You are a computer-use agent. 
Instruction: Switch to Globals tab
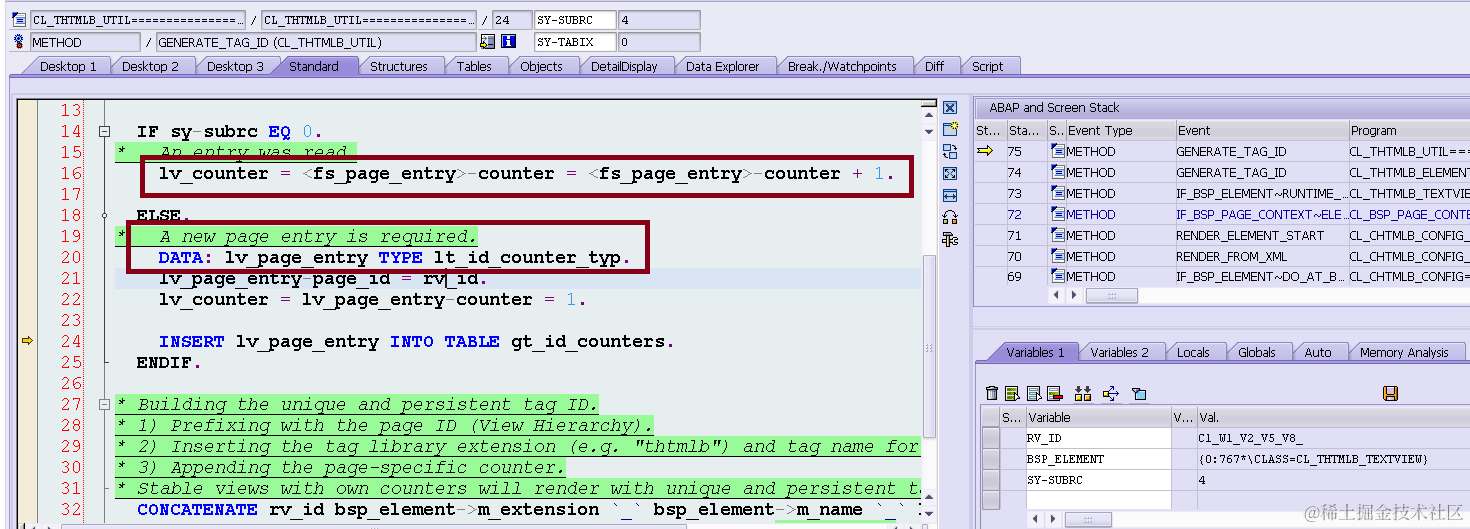(1256, 352)
